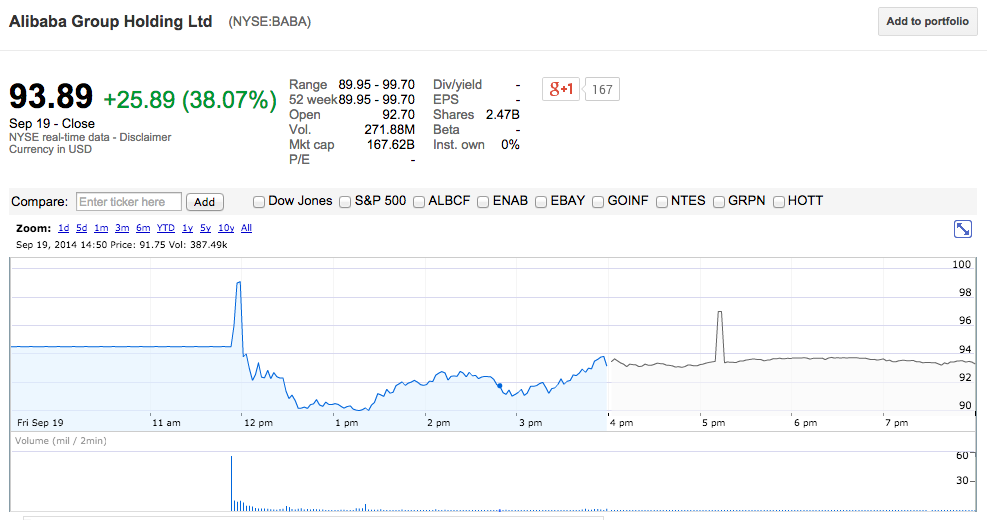Pick the 1y zoom range
The height and width of the screenshot is (520, 987).
188,228
